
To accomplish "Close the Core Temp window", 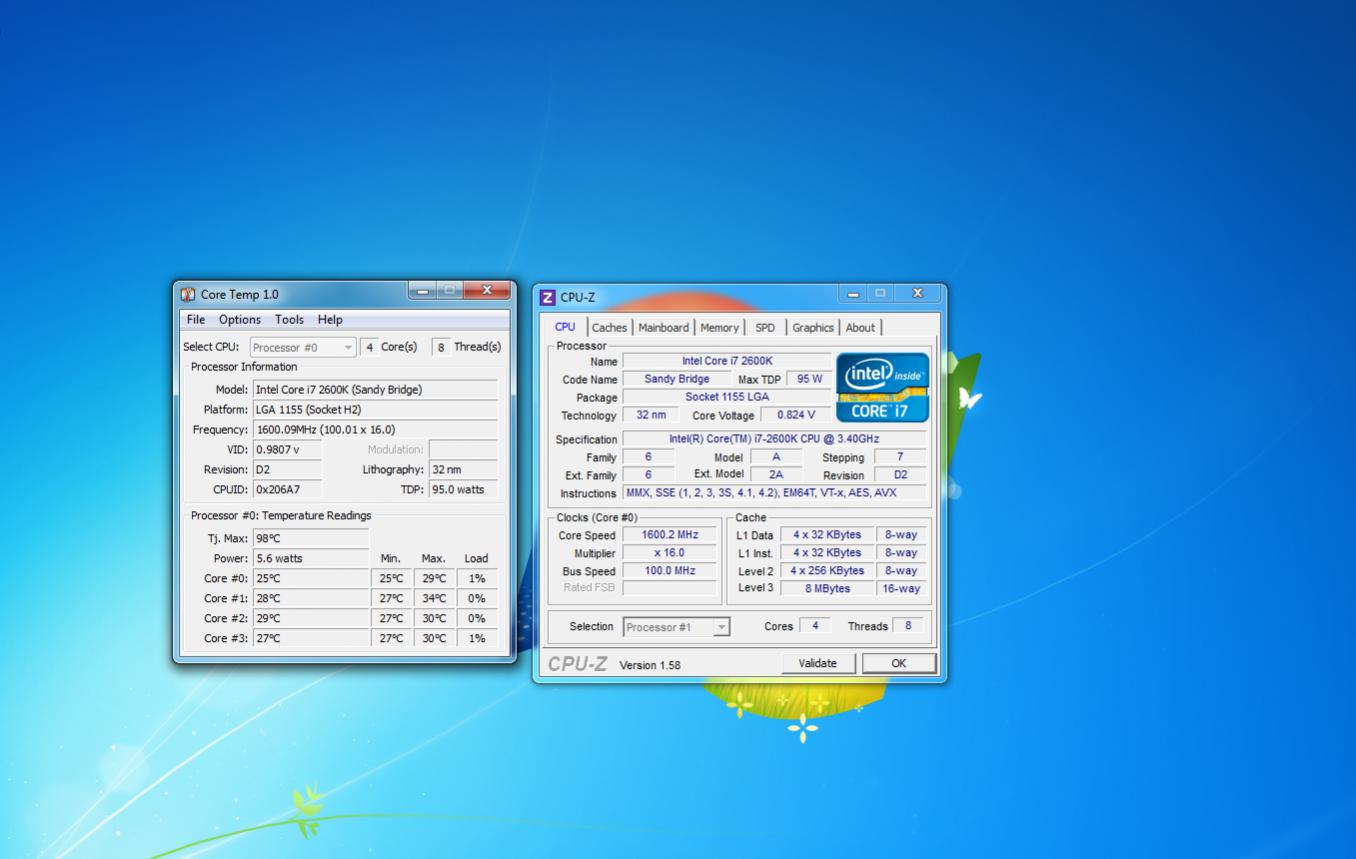I will click(x=487, y=291).
